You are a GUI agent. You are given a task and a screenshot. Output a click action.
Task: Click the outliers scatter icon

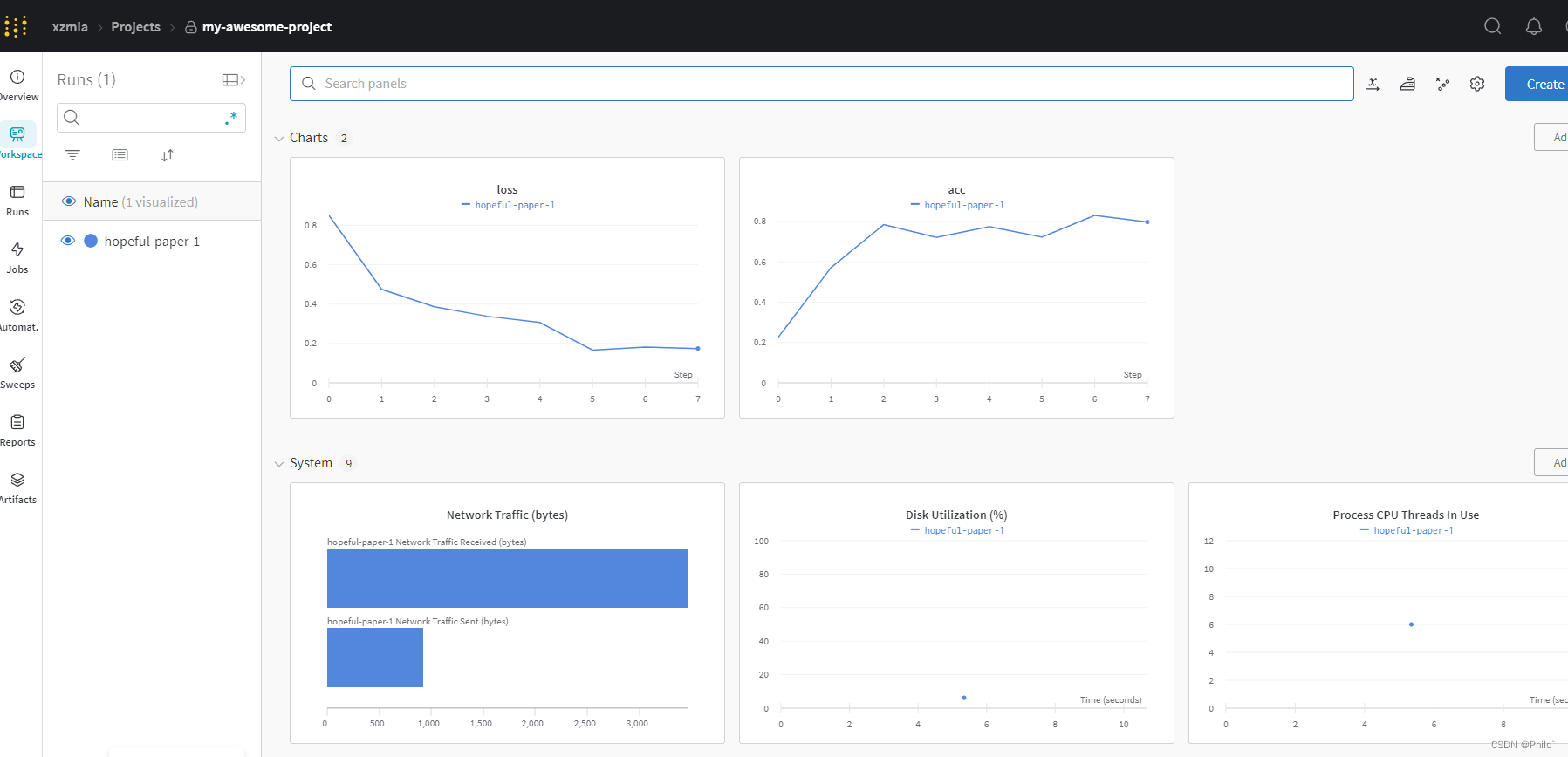(x=1442, y=84)
